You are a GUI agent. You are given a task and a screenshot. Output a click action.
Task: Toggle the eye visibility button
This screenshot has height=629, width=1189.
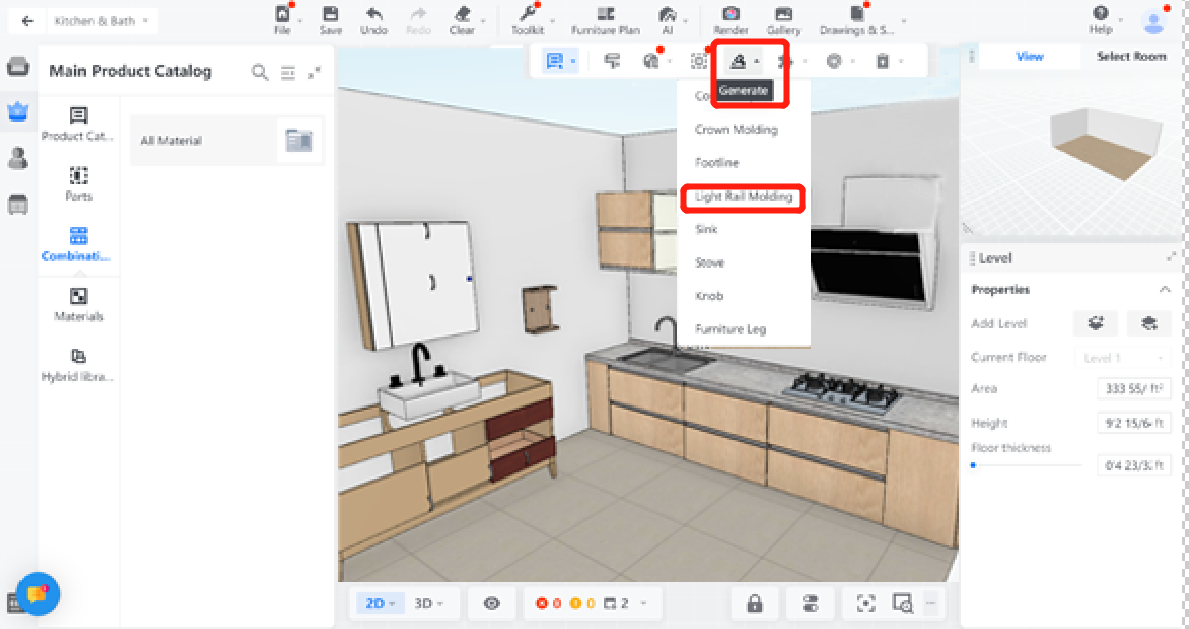coord(491,603)
